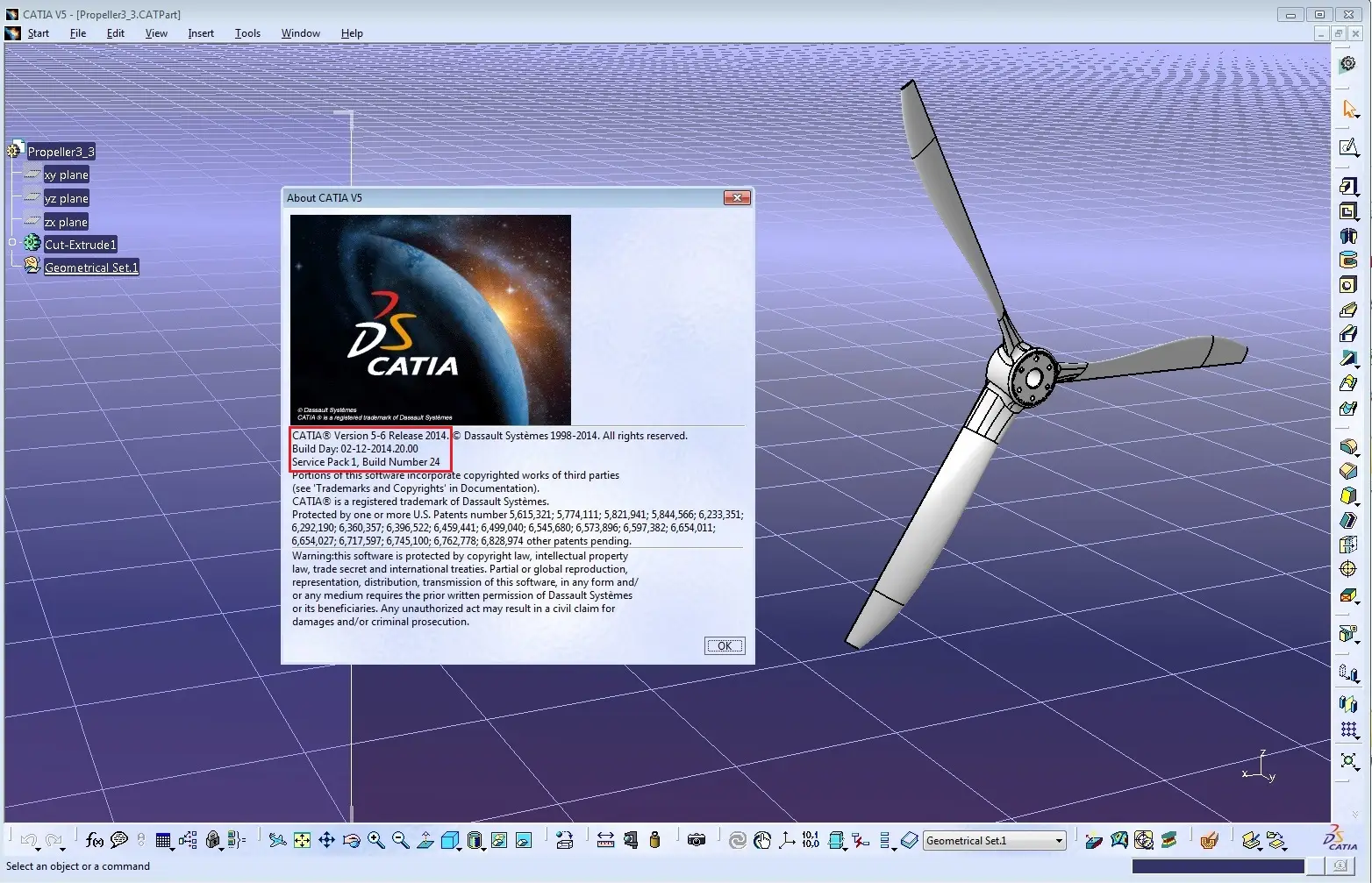Open the View menu
Image resolution: width=1372 pixels, height=883 pixels.
tap(156, 33)
